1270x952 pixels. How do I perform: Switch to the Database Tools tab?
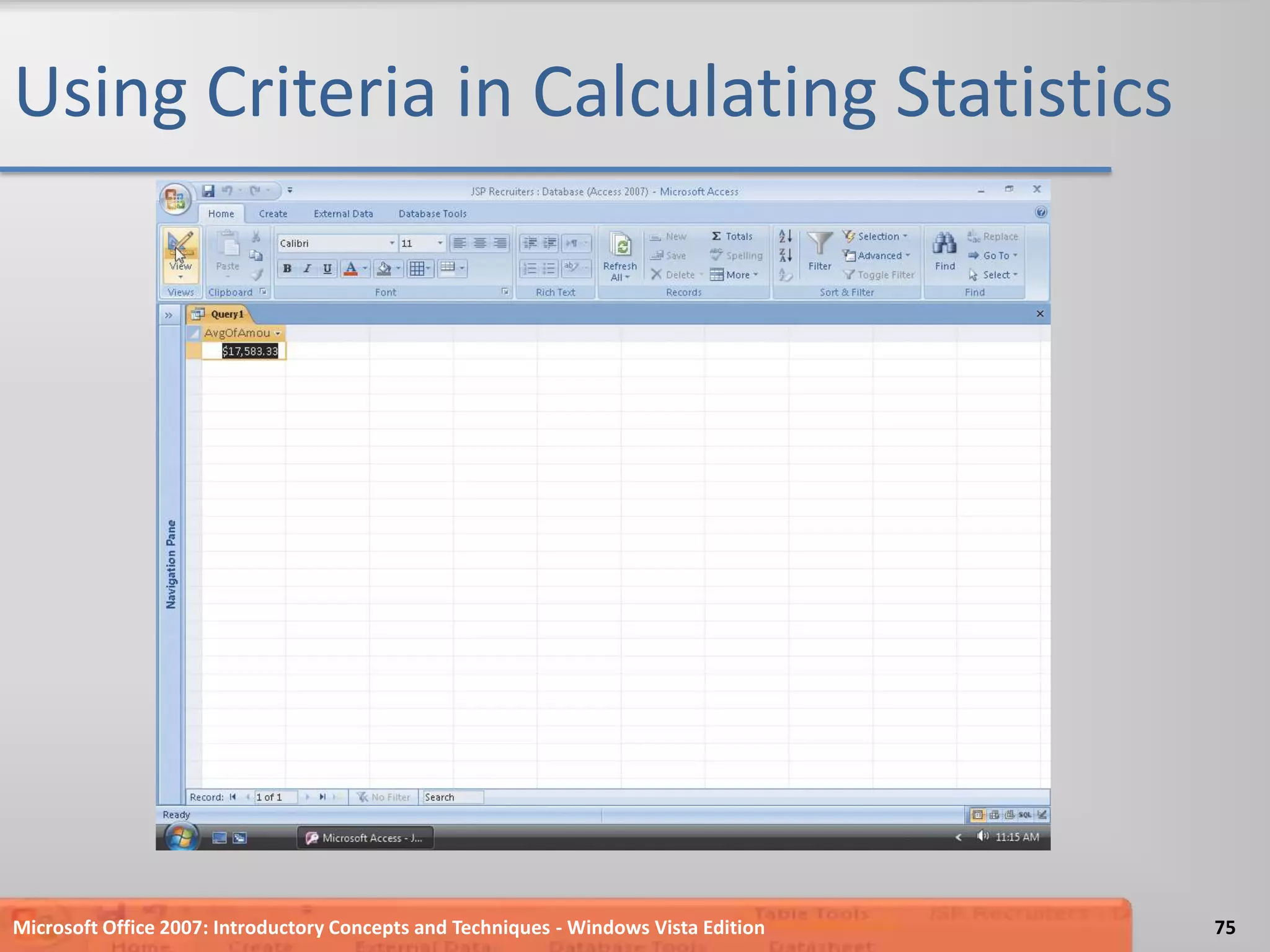pyautogui.click(x=432, y=214)
